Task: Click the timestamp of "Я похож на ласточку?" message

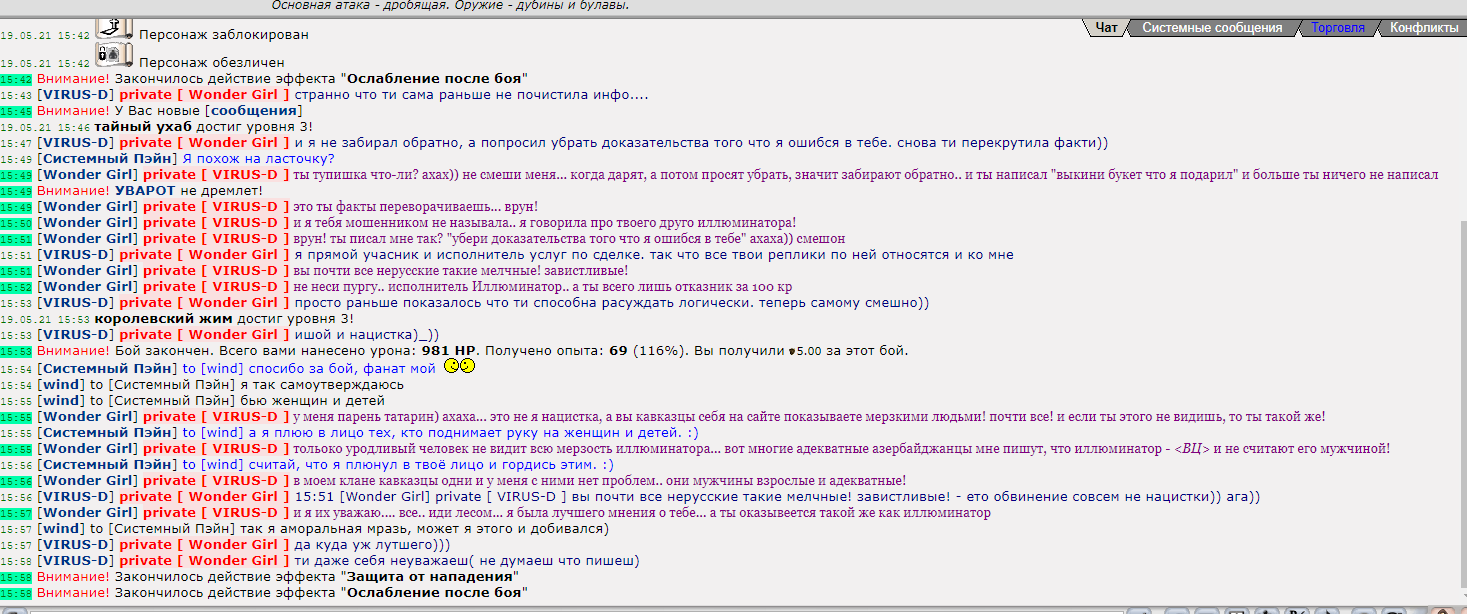Action: click(x=16, y=160)
